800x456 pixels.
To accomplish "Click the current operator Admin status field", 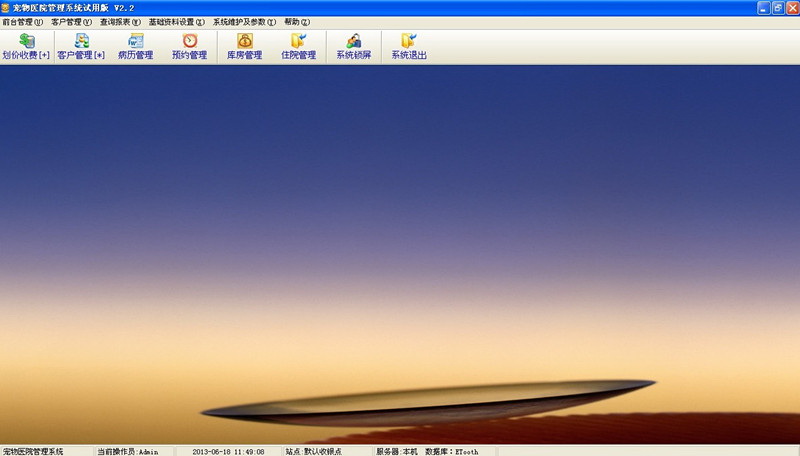I will point(127,451).
